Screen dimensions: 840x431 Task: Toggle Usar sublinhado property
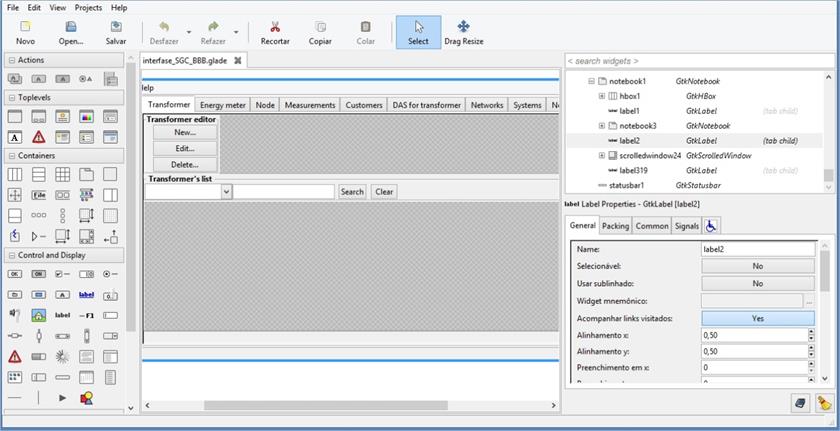tap(757, 283)
